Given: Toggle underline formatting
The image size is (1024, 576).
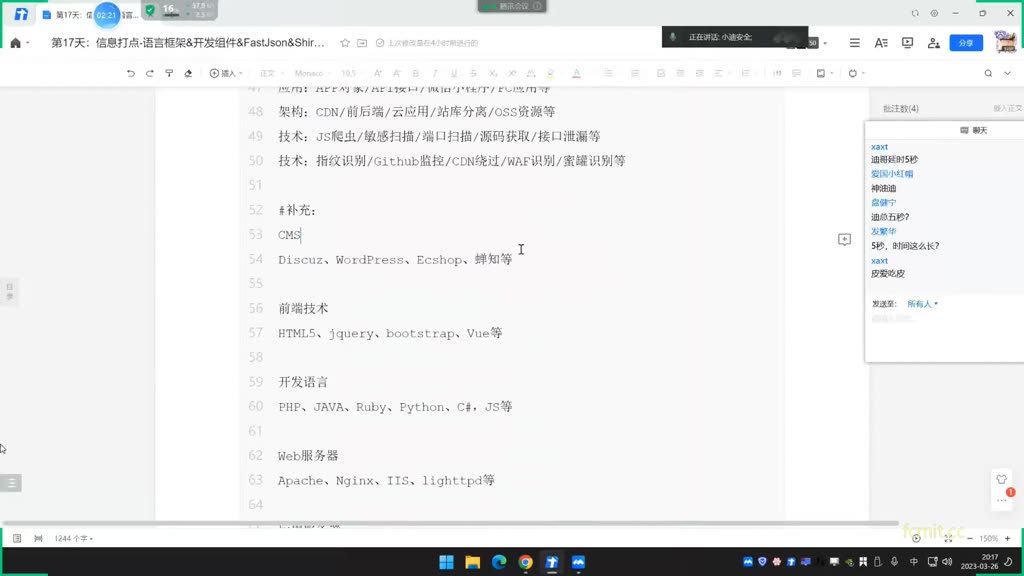Looking at the screenshot, I should [454, 73].
